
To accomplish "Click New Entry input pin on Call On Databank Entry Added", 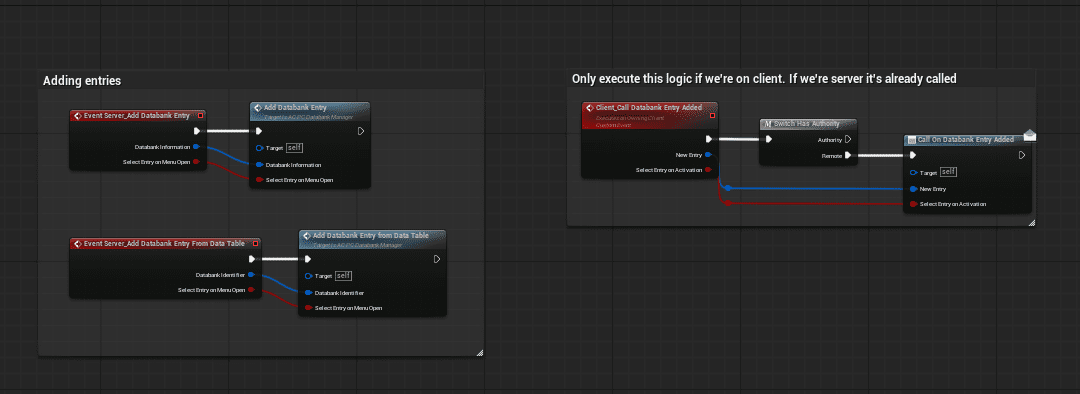I will [x=913, y=189].
